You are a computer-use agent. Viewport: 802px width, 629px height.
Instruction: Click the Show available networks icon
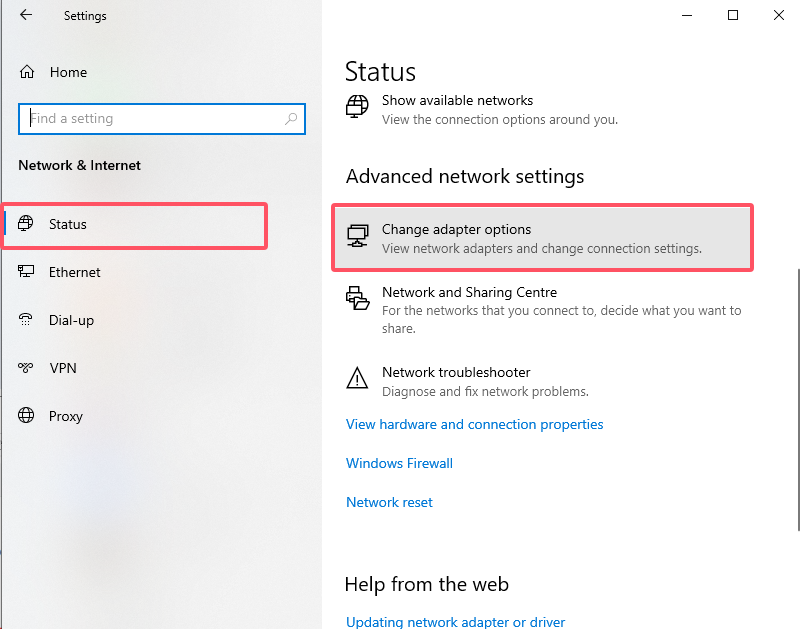(x=357, y=106)
